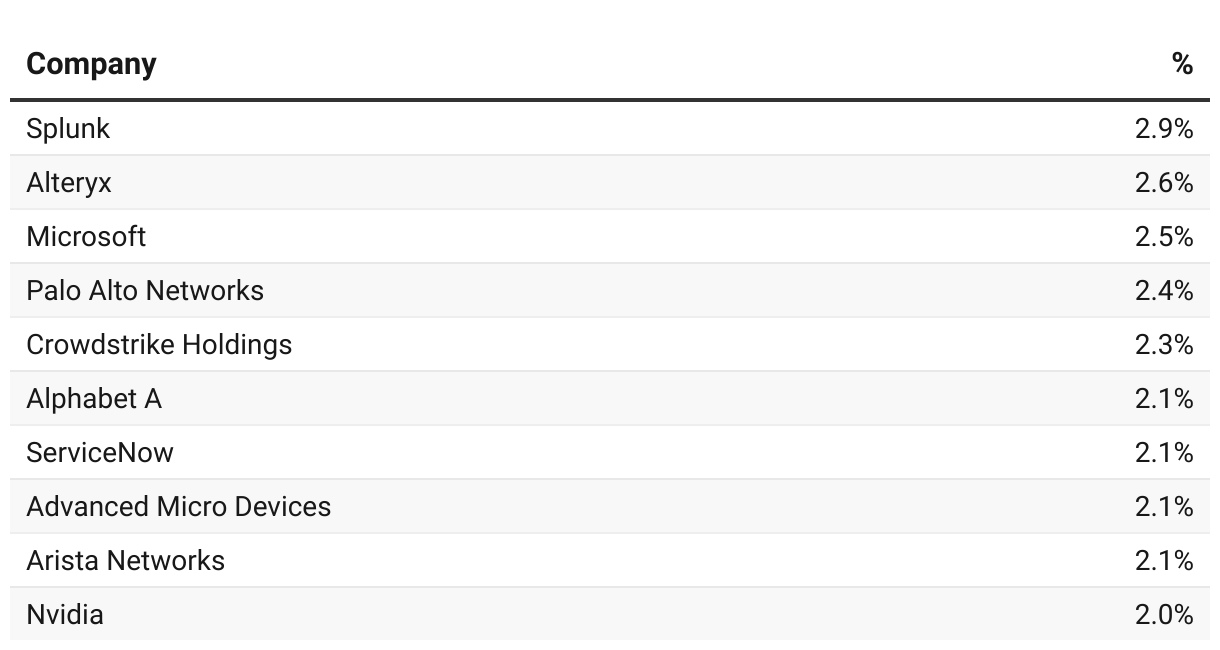
Task: Click Microsoft's 2.5% percentage cell
Action: (1164, 237)
